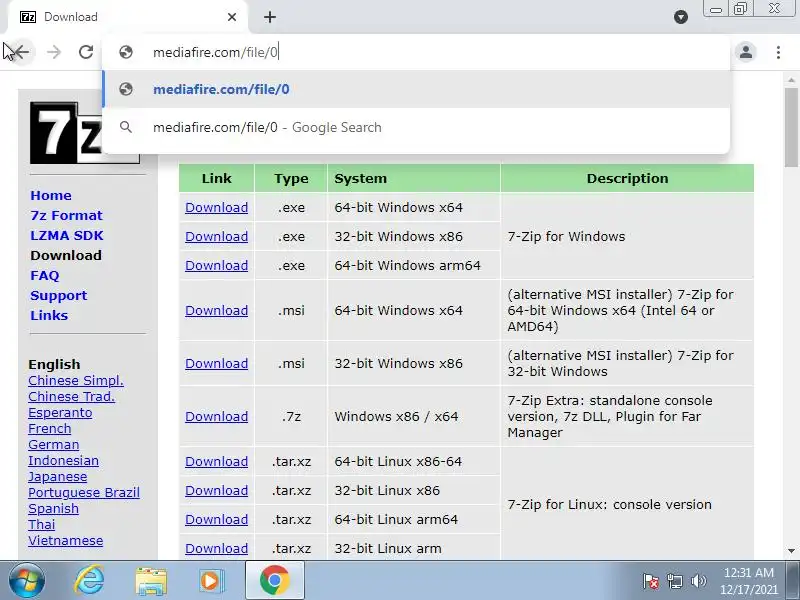The width and height of the screenshot is (800, 600).
Task: Reload the page with the refresh icon
Action: pyautogui.click(x=86, y=52)
